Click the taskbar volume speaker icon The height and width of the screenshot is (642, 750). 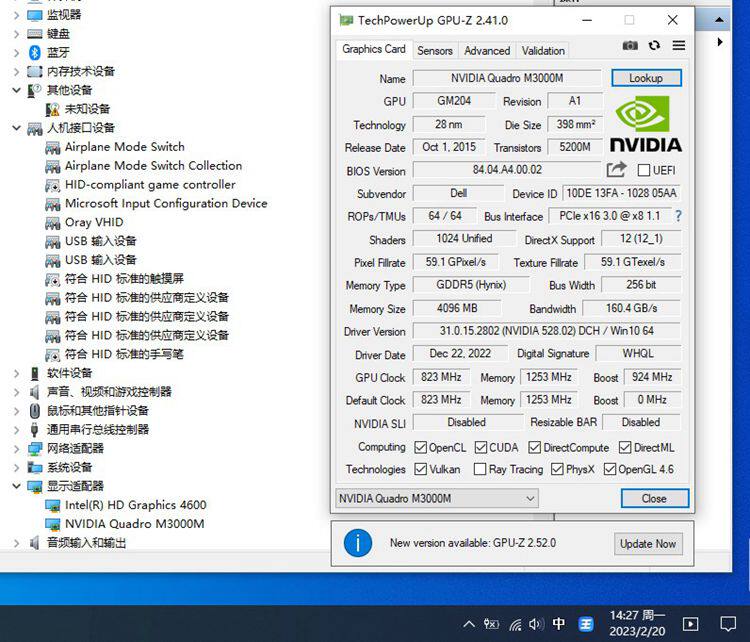[536, 624]
